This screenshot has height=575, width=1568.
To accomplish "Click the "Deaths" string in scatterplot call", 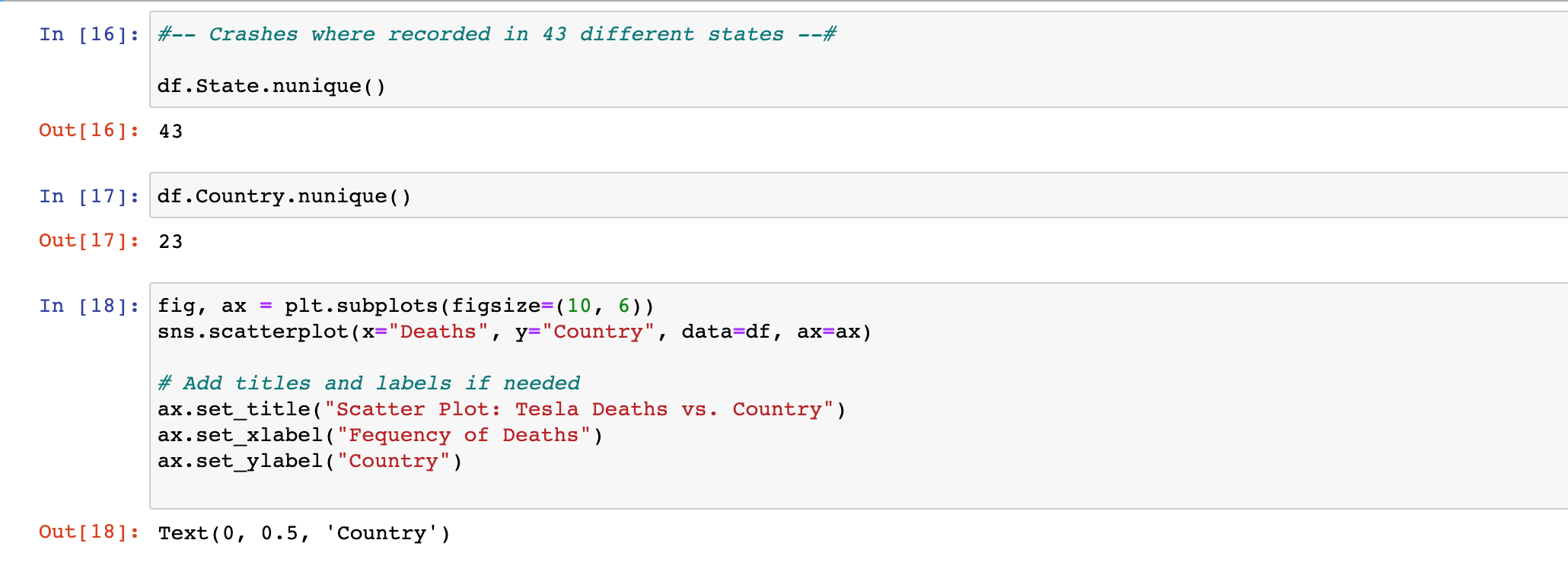I will pos(438,332).
